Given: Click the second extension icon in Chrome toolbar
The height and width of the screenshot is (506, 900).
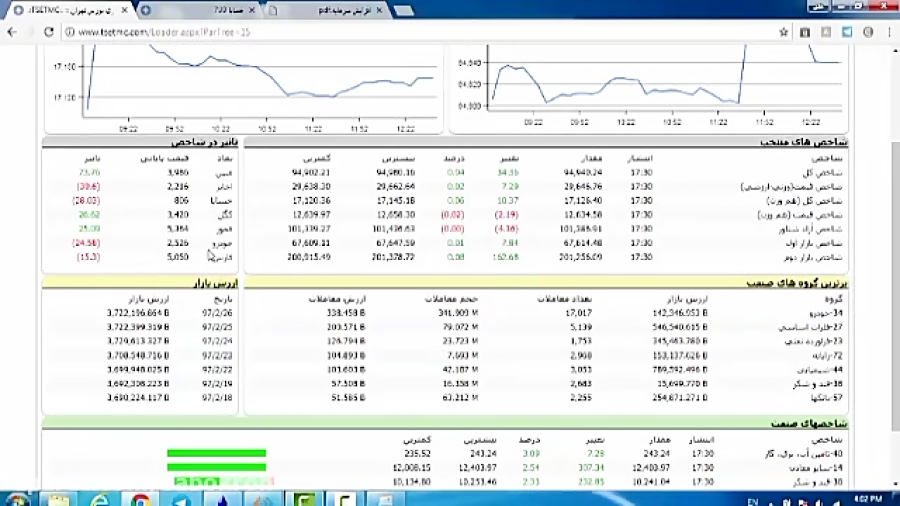Looking at the screenshot, I should click(826, 32).
